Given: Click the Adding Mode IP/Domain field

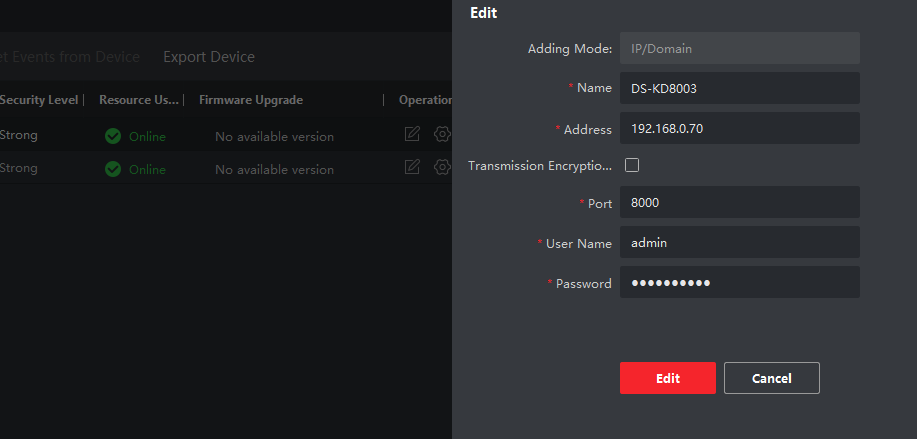Looking at the screenshot, I should click(739, 48).
